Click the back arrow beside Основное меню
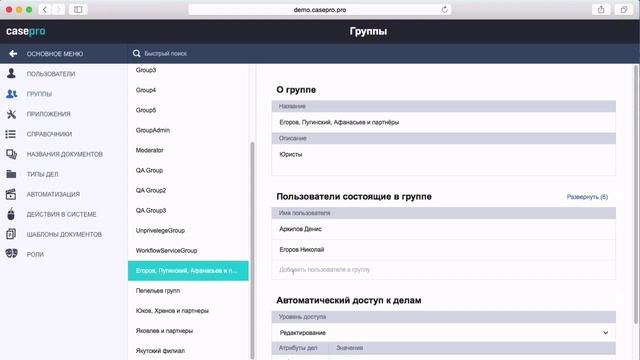 click(13, 53)
